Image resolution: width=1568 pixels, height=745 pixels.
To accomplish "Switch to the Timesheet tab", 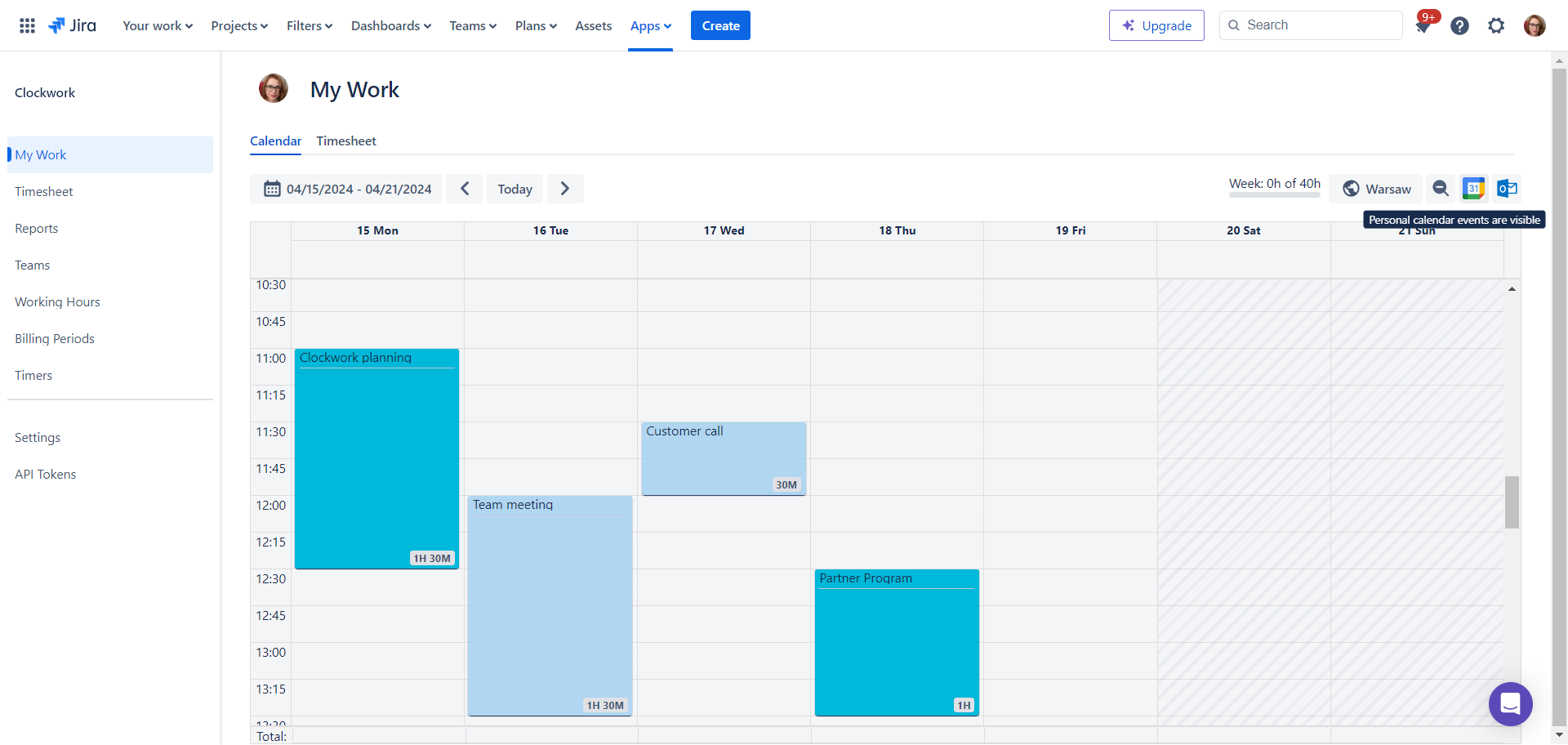I will pyautogui.click(x=346, y=141).
